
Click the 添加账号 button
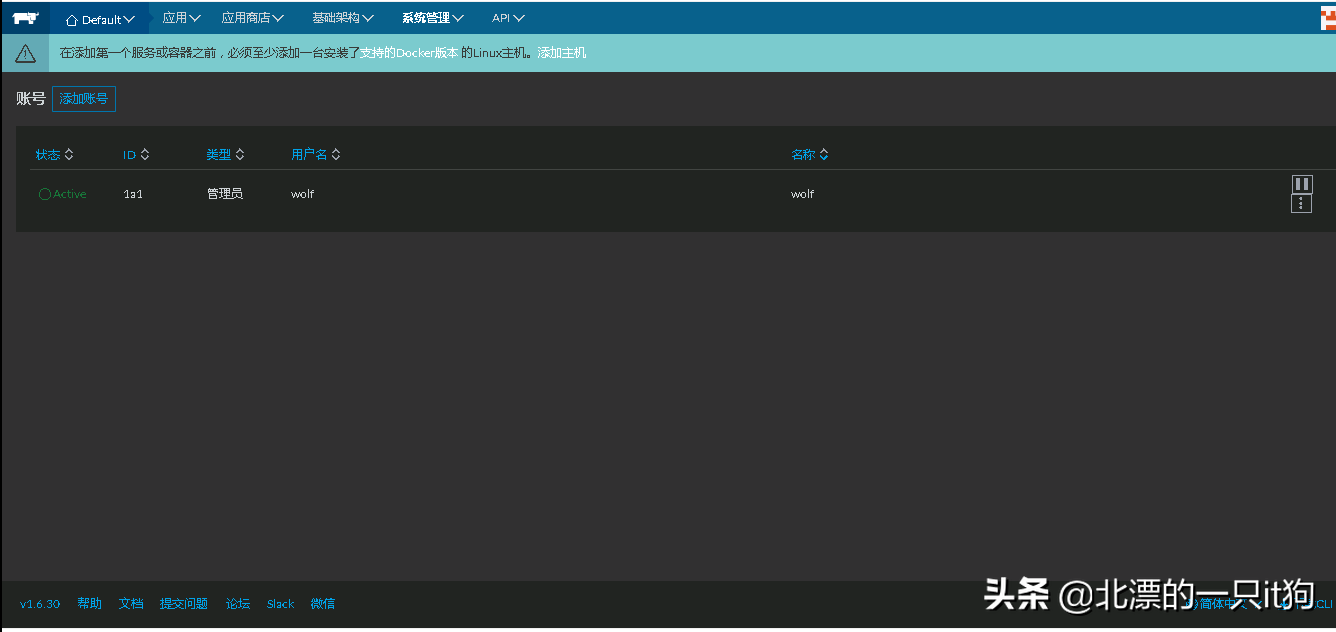click(x=84, y=99)
